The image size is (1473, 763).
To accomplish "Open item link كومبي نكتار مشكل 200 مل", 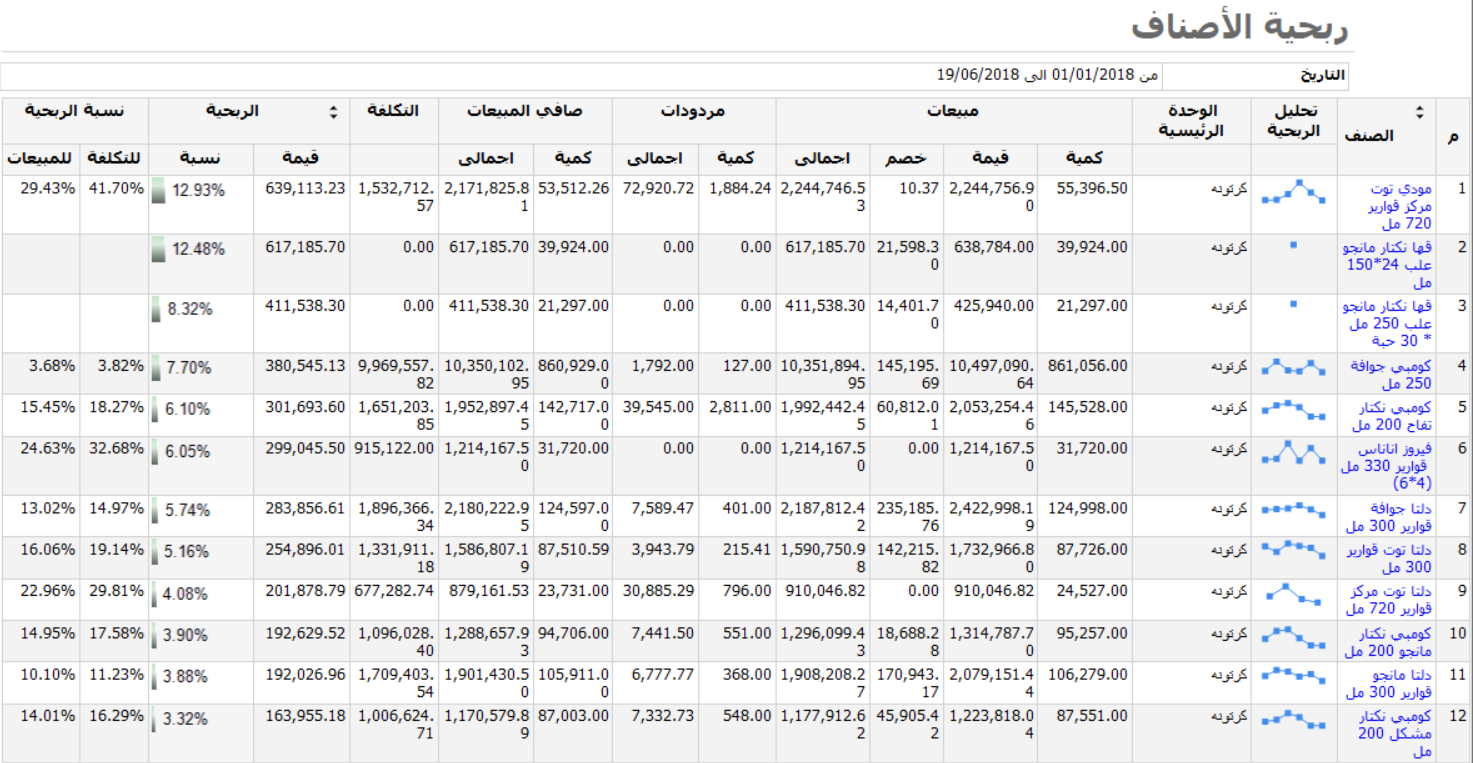I will coord(1395,733).
